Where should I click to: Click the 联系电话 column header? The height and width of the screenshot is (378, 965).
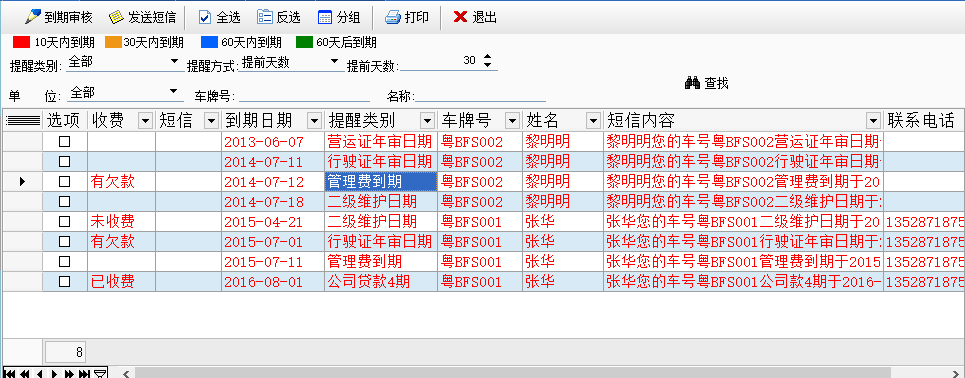(x=923, y=120)
